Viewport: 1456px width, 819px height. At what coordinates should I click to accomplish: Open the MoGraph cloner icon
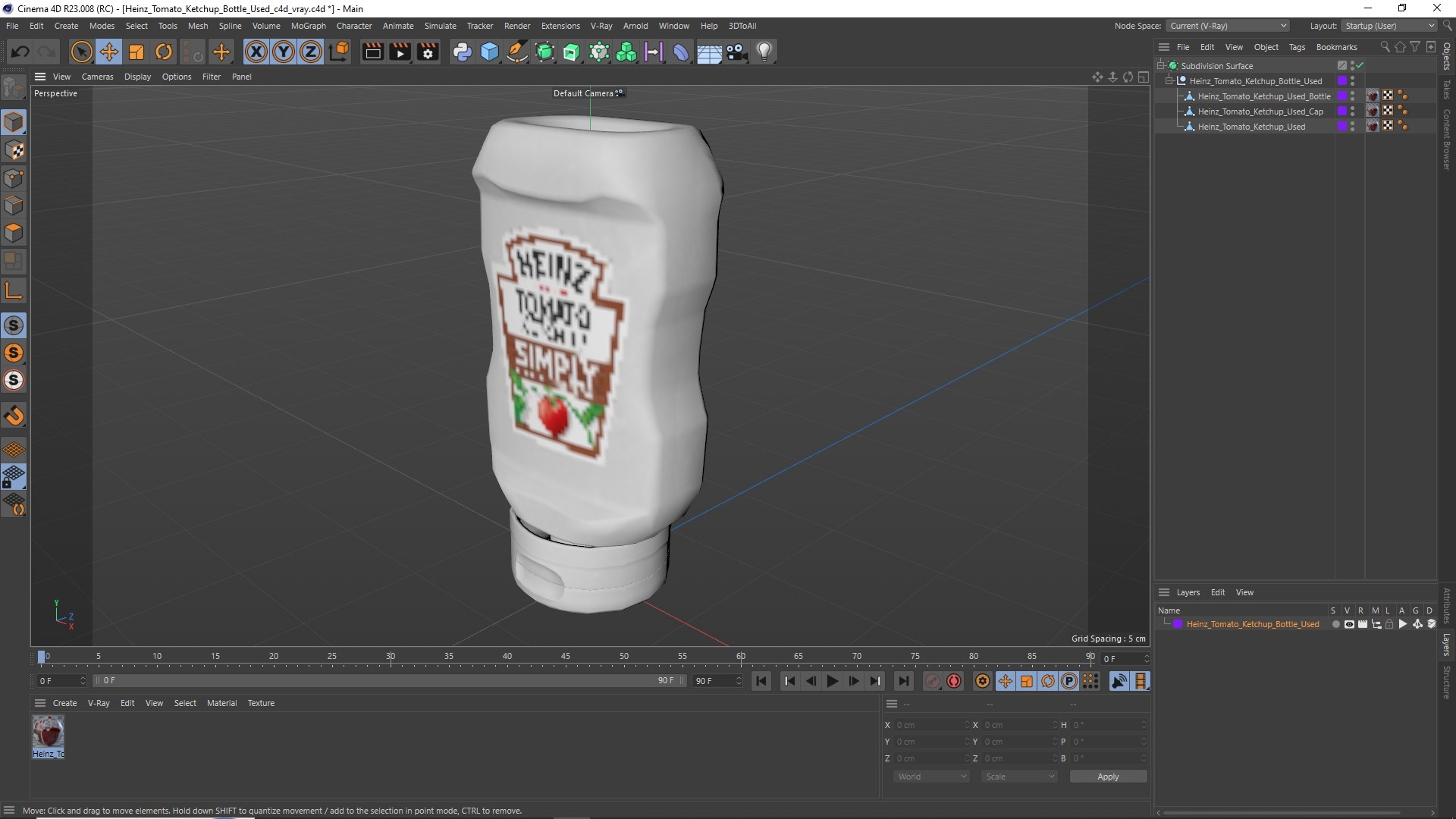[626, 52]
